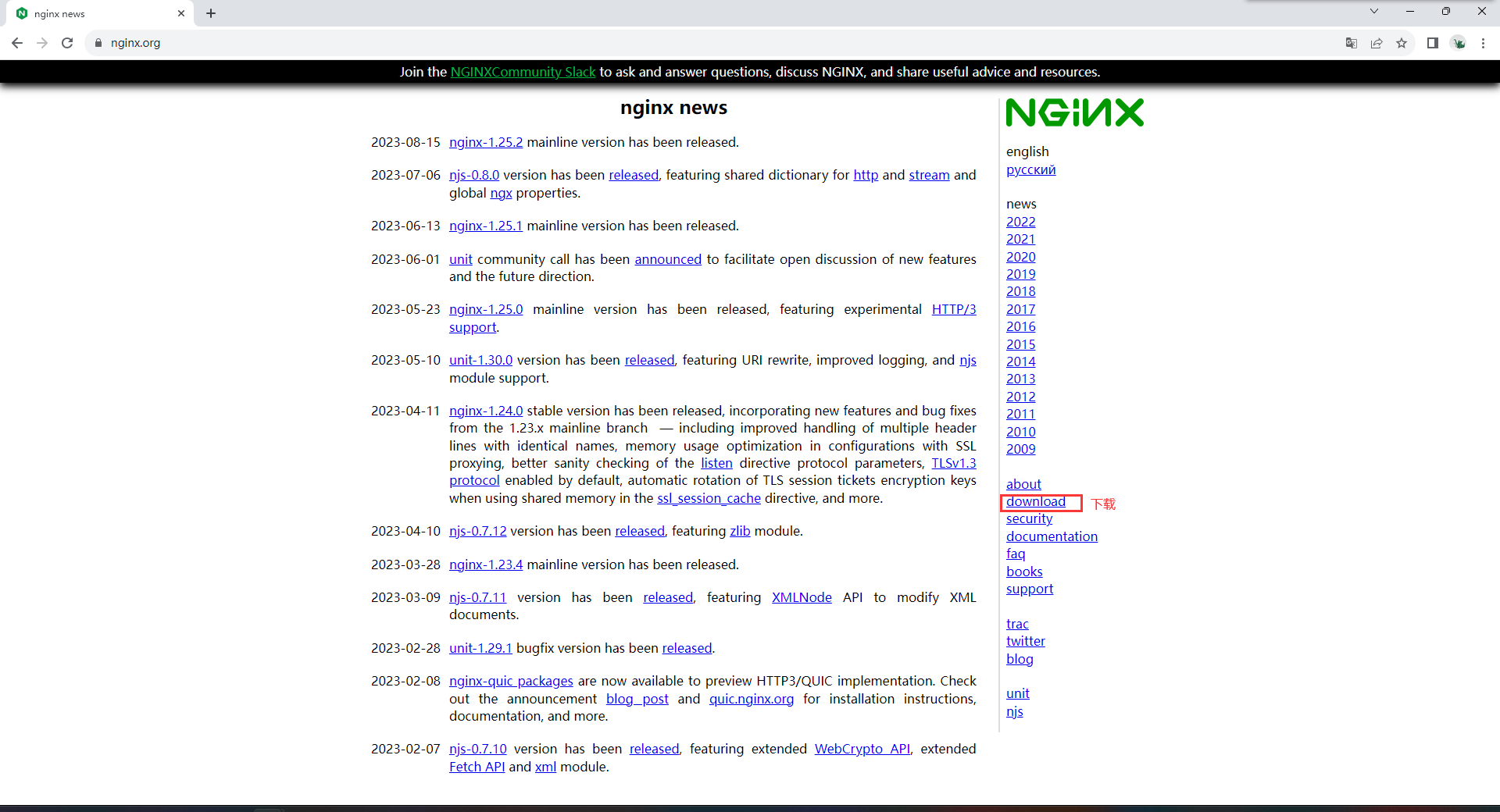View site info via the lock icon

[x=98, y=43]
